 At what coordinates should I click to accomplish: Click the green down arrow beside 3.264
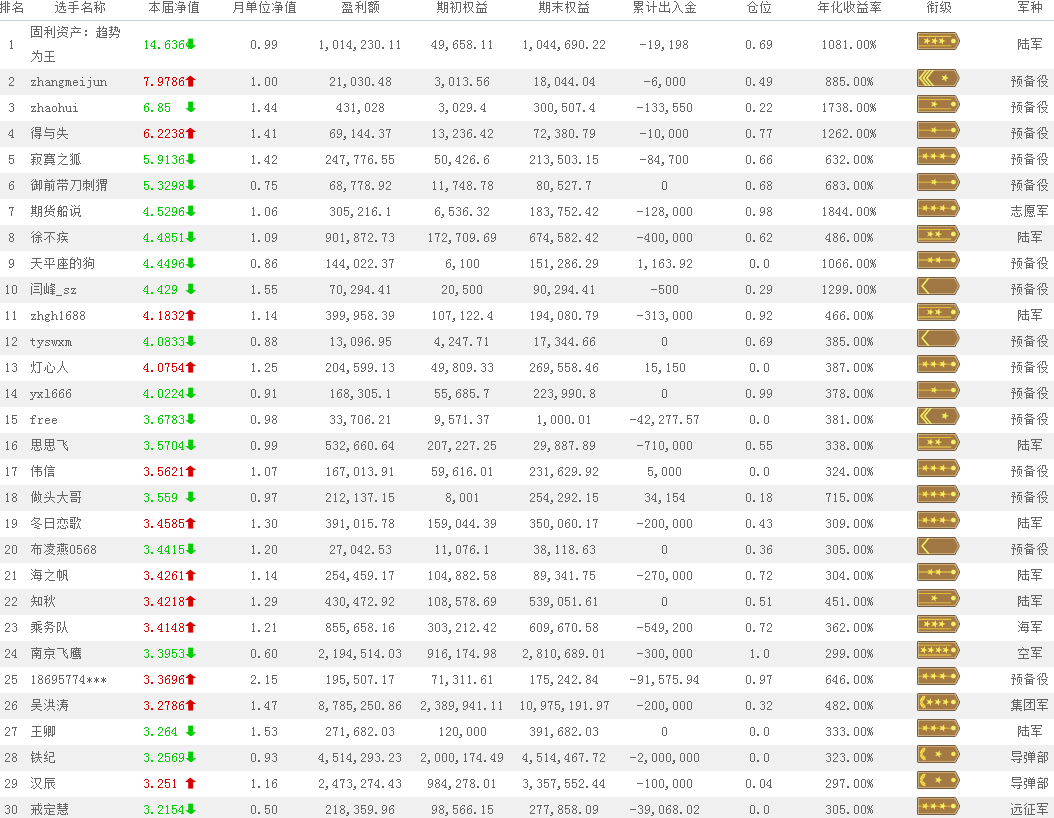point(191,731)
